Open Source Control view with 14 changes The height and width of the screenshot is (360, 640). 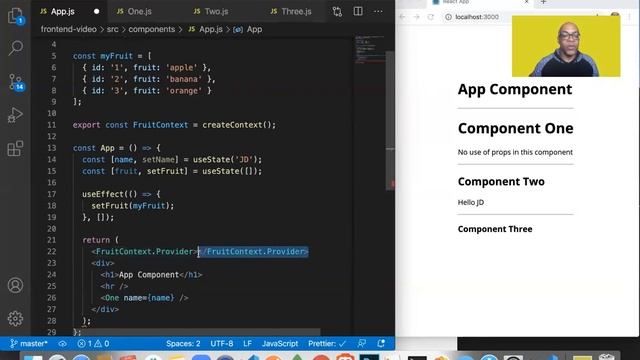tap(16, 82)
